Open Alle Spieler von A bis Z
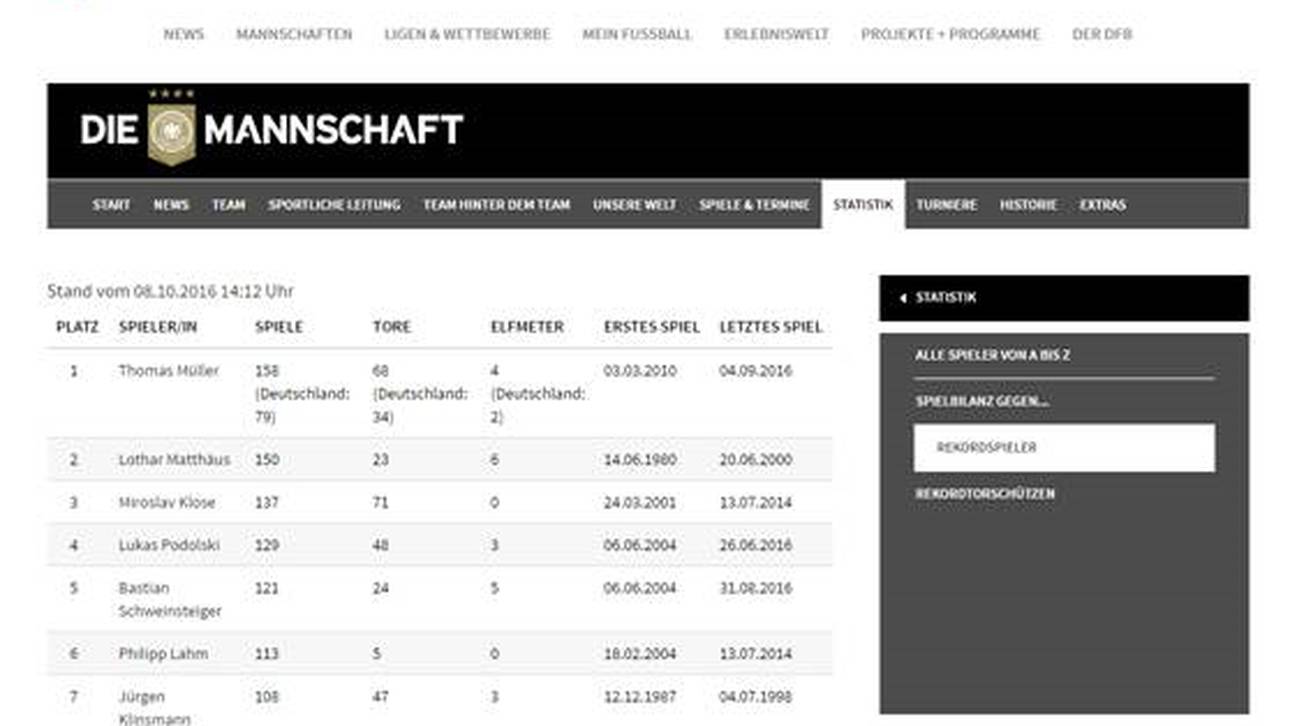This screenshot has height=726, width=1290. pyautogui.click(x=992, y=355)
